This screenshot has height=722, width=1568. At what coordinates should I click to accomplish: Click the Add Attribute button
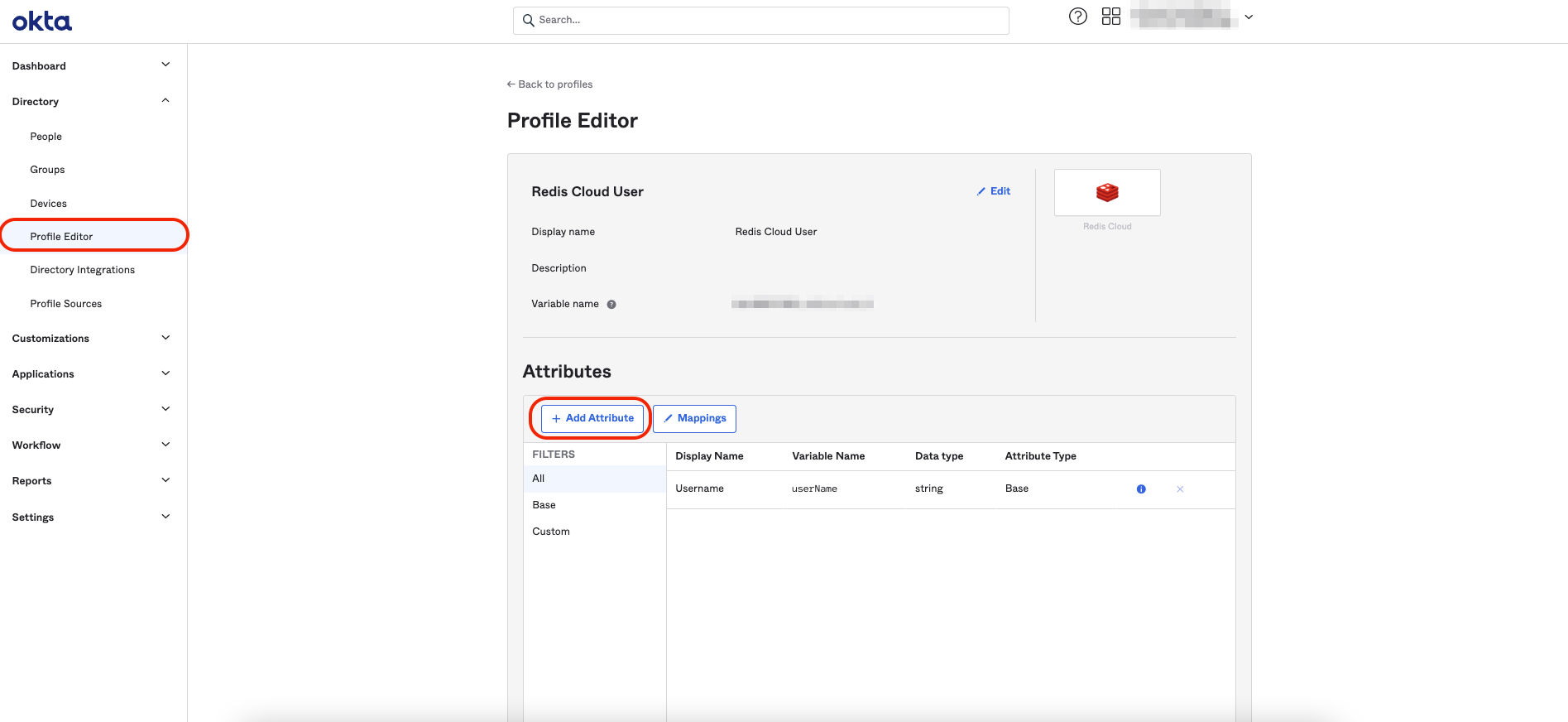coord(592,418)
